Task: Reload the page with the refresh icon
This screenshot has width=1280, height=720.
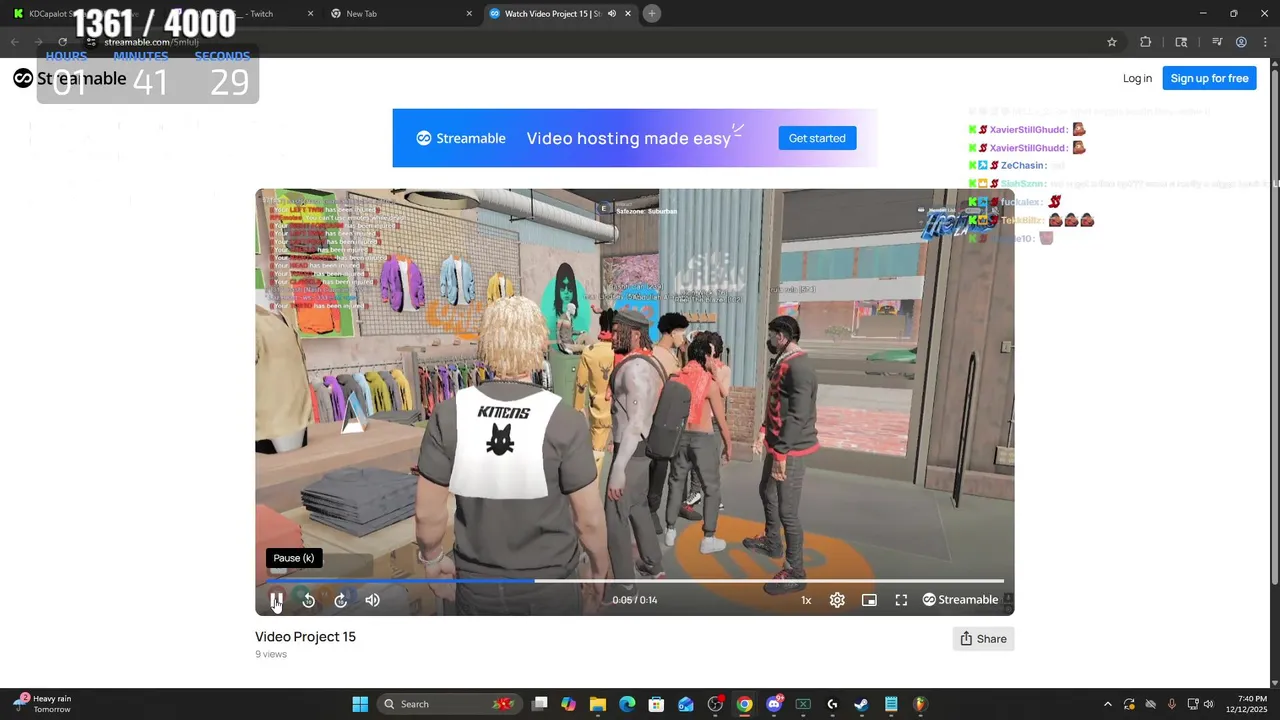Action: click(62, 42)
